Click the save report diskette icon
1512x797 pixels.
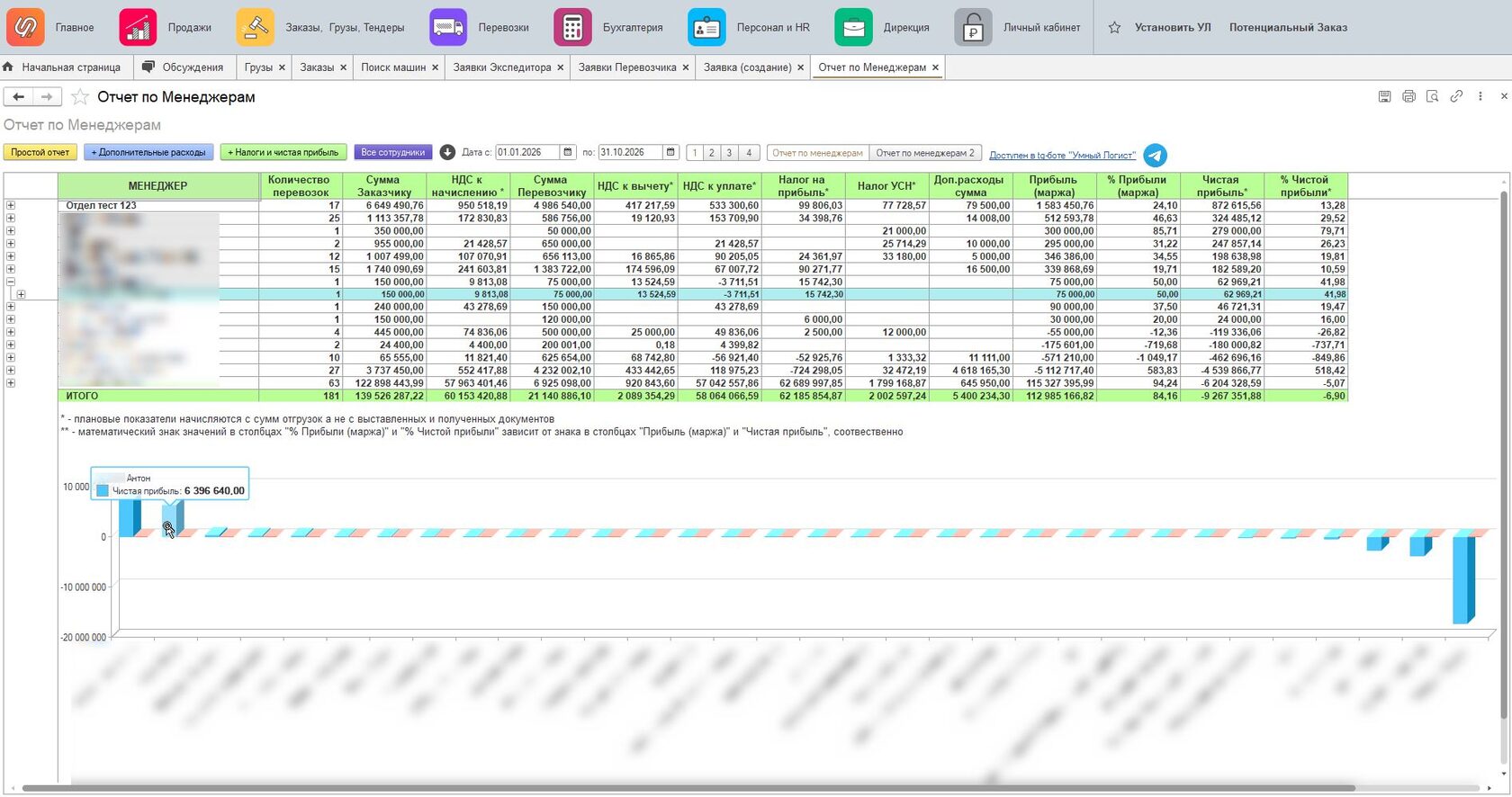pyautogui.click(x=1384, y=96)
